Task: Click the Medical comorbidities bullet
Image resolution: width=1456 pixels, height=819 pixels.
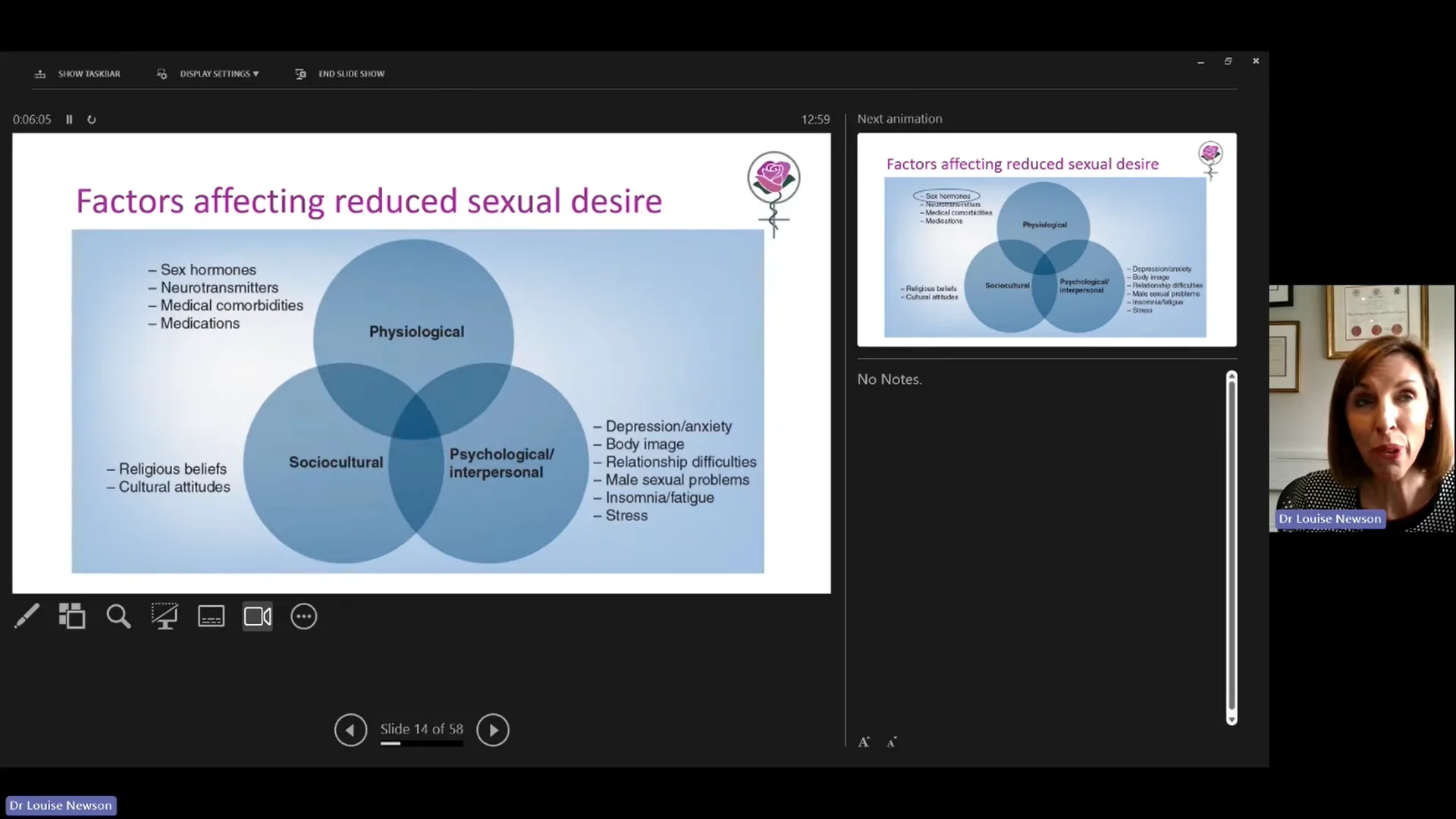Action: click(x=226, y=305)
